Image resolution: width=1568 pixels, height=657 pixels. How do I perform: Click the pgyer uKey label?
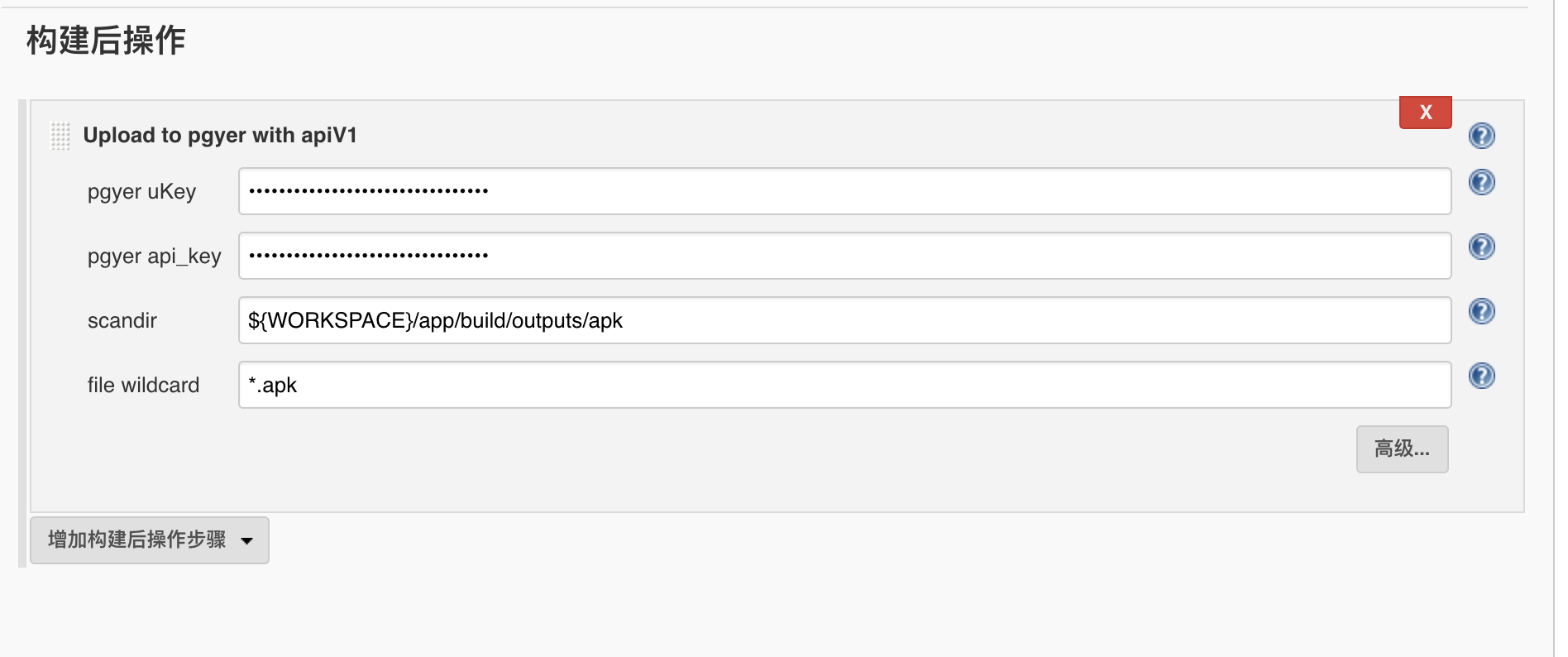[x=141, y=192]
